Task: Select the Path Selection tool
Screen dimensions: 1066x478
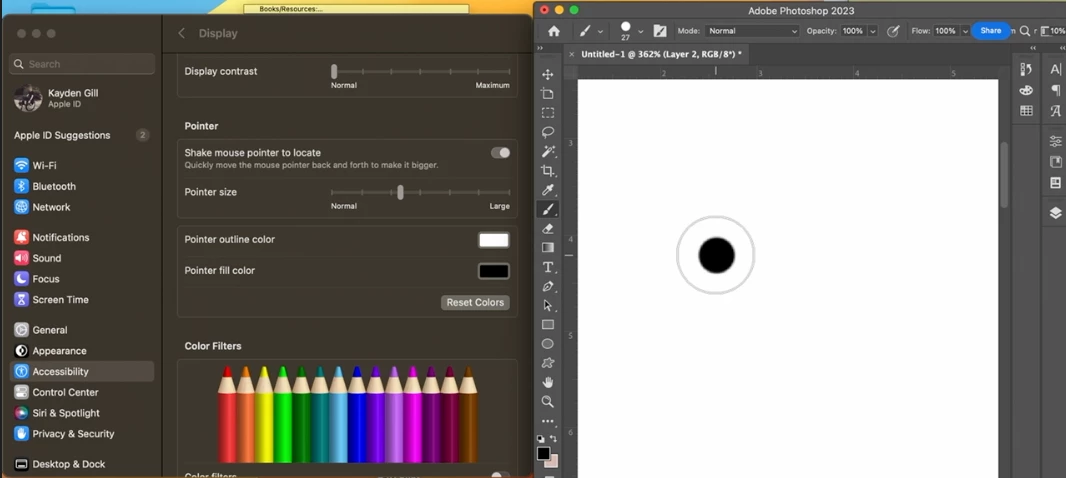Action: pos(547,305)
